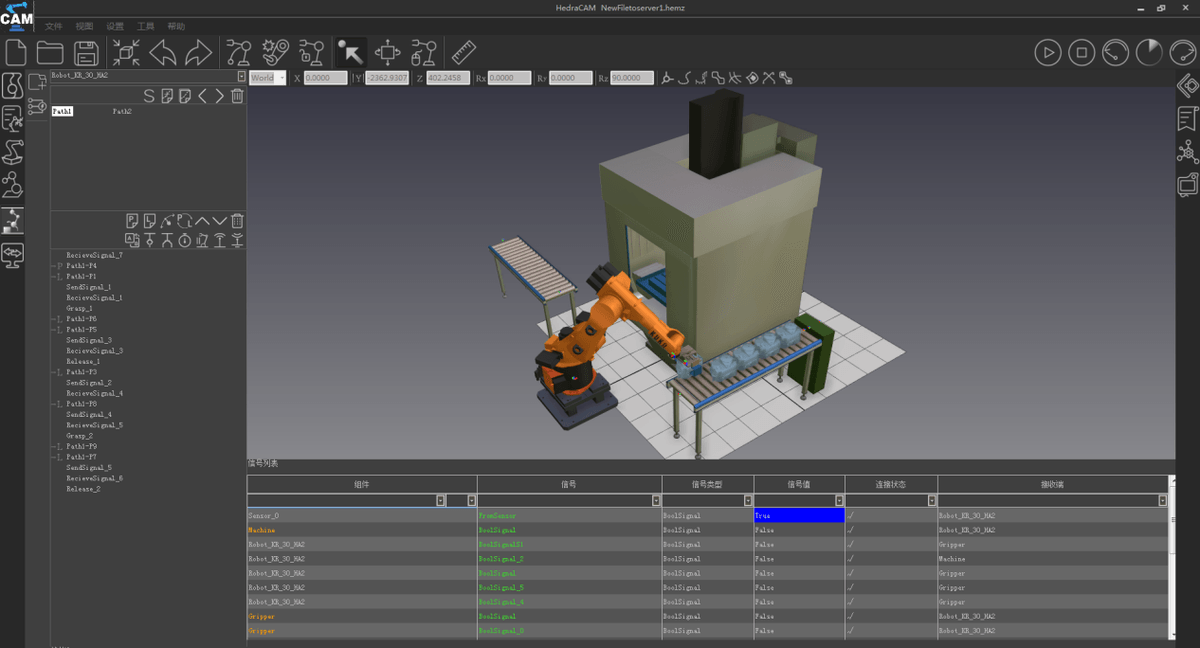Select Path2 in the path list
The image size is (1200, 648).
click(122, 112)
